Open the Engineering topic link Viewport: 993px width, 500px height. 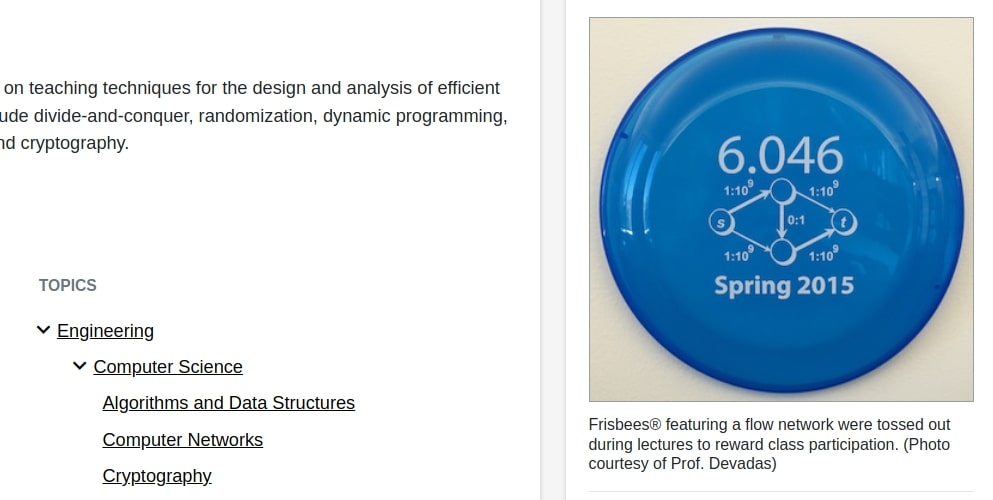click(x=105, y=331)
